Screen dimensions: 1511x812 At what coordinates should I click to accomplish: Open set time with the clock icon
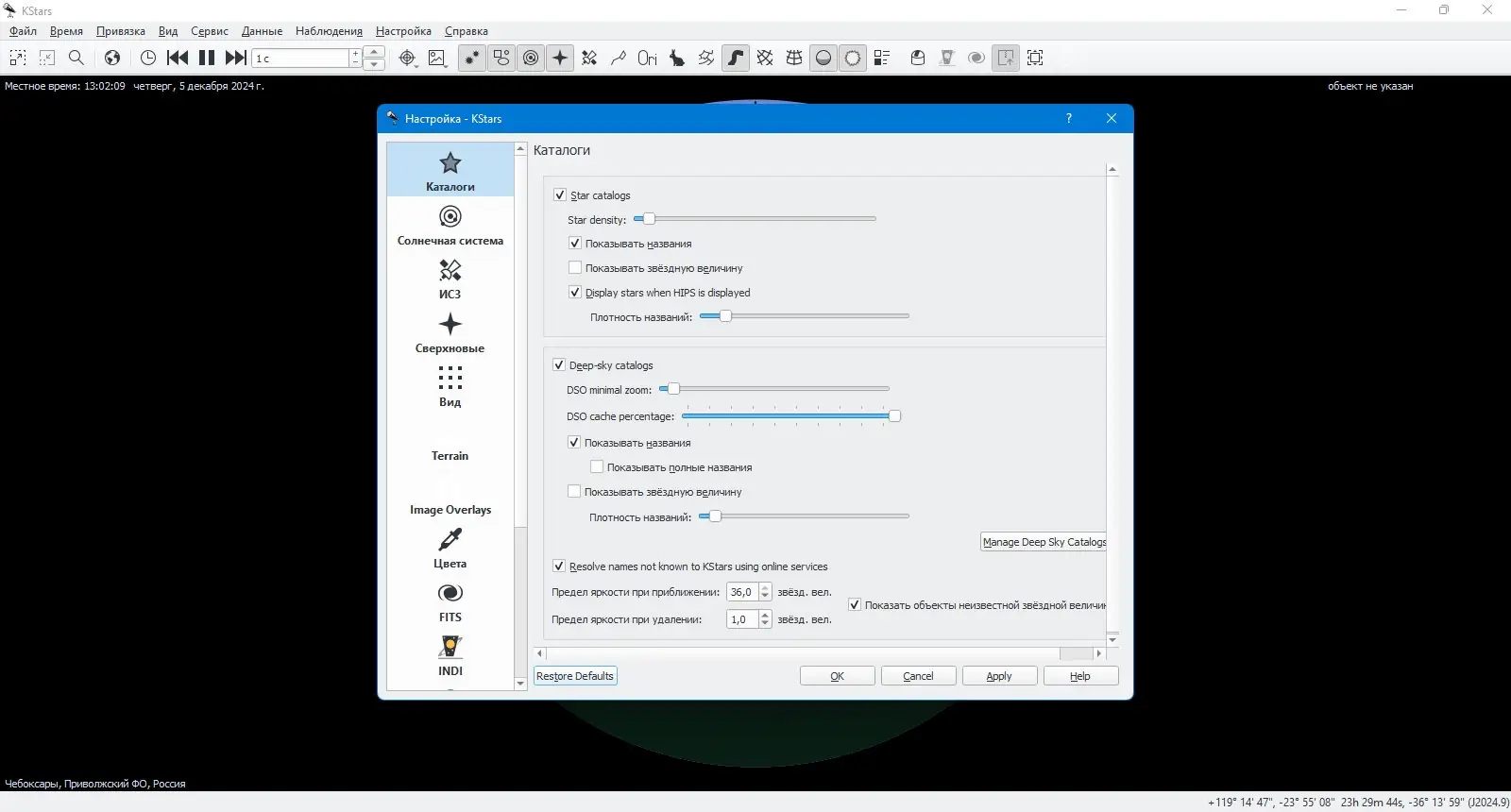pos(148,58)
